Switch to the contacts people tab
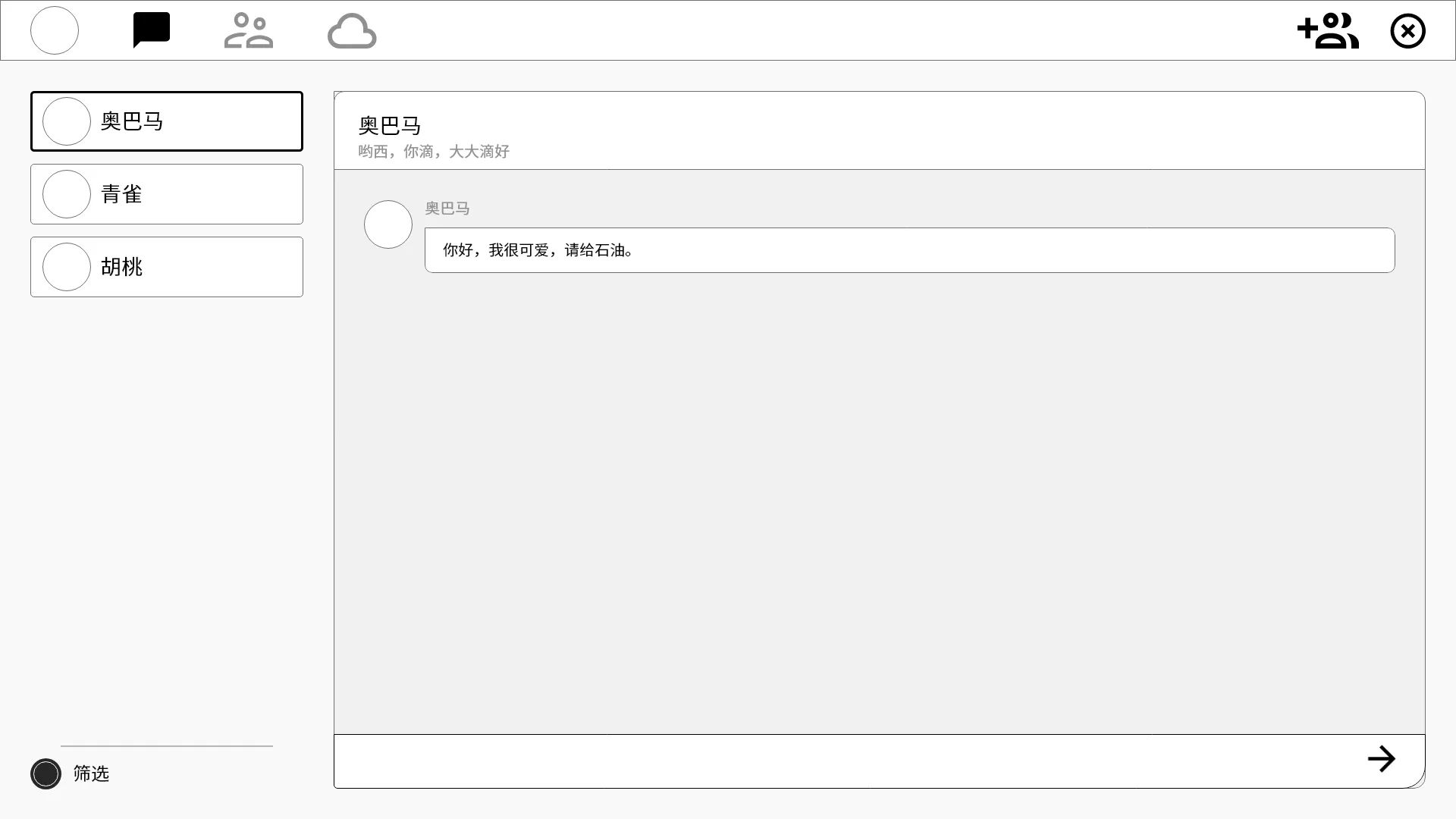 [x=249, y=30]
